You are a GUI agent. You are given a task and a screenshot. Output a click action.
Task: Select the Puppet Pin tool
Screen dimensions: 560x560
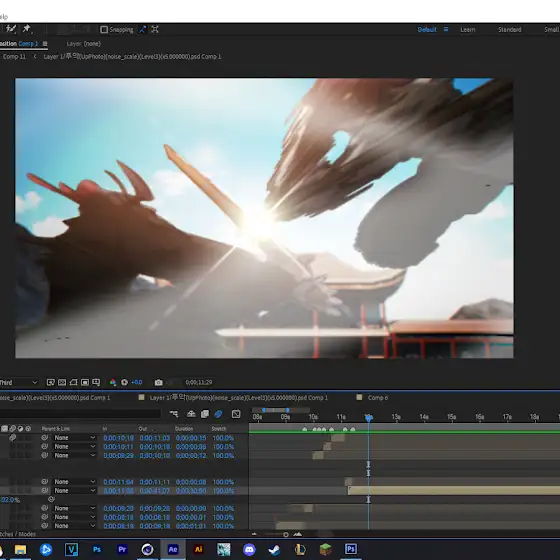(x=27, y=29)
